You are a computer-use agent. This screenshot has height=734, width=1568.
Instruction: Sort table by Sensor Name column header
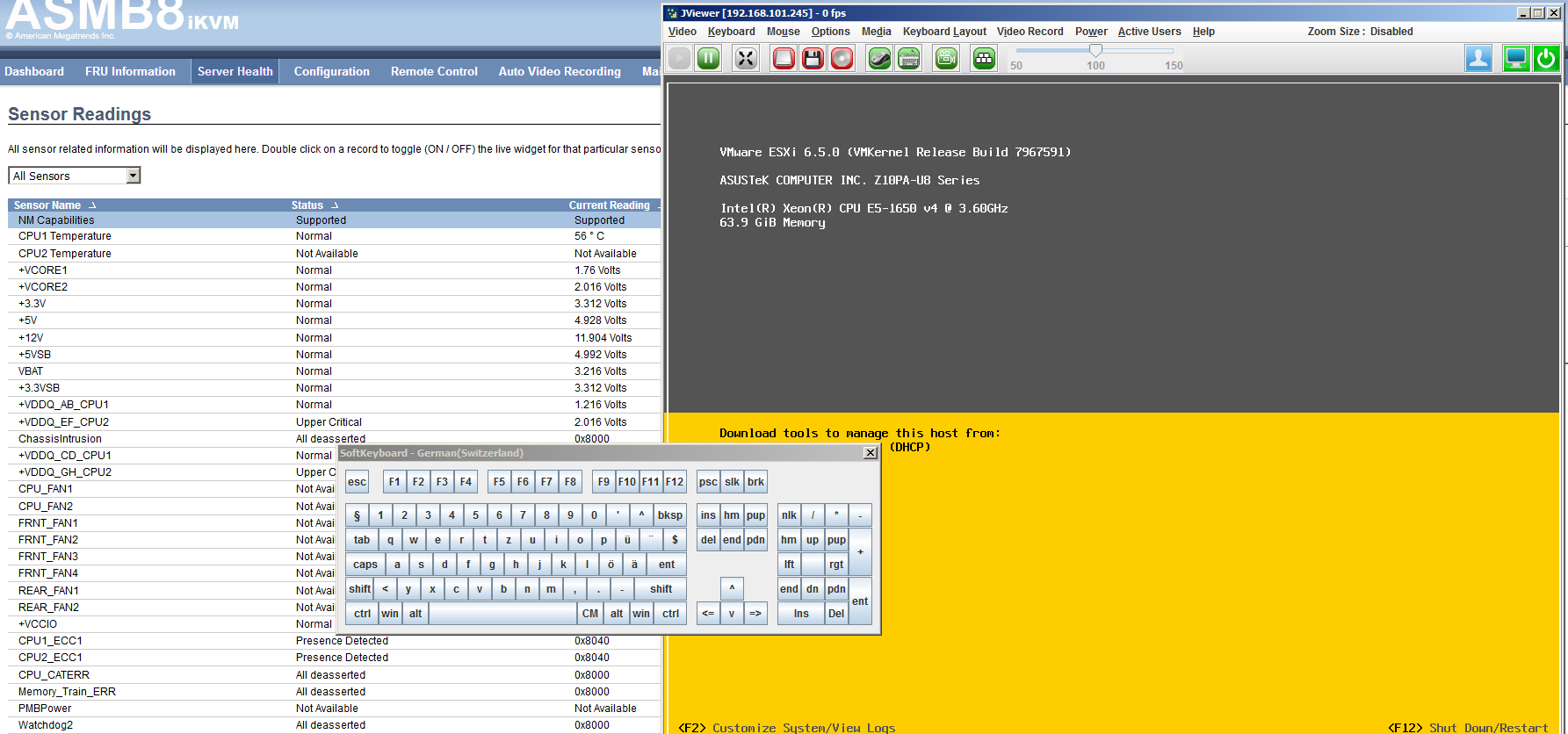tap(47, 205)
